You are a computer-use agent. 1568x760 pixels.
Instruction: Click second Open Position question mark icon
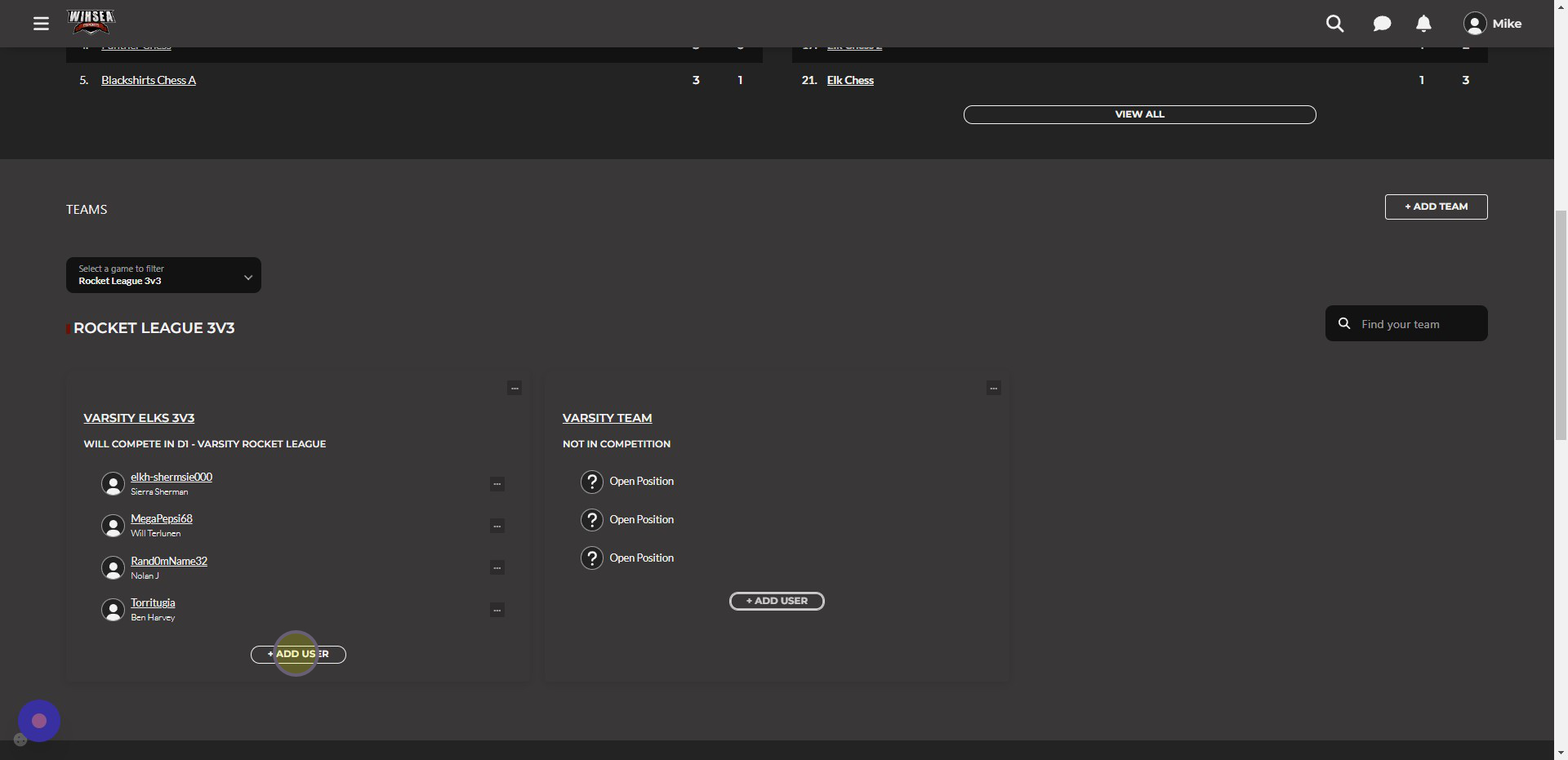point(592,520)
